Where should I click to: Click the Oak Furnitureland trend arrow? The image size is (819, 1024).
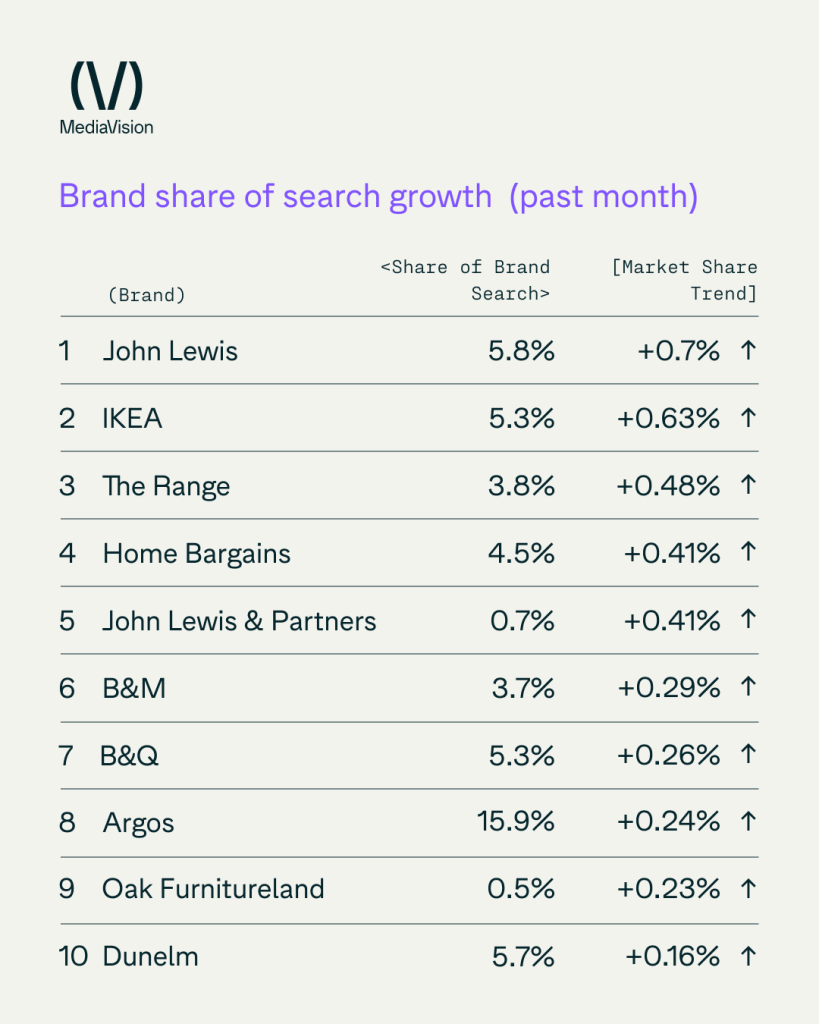tap(746, 889)
